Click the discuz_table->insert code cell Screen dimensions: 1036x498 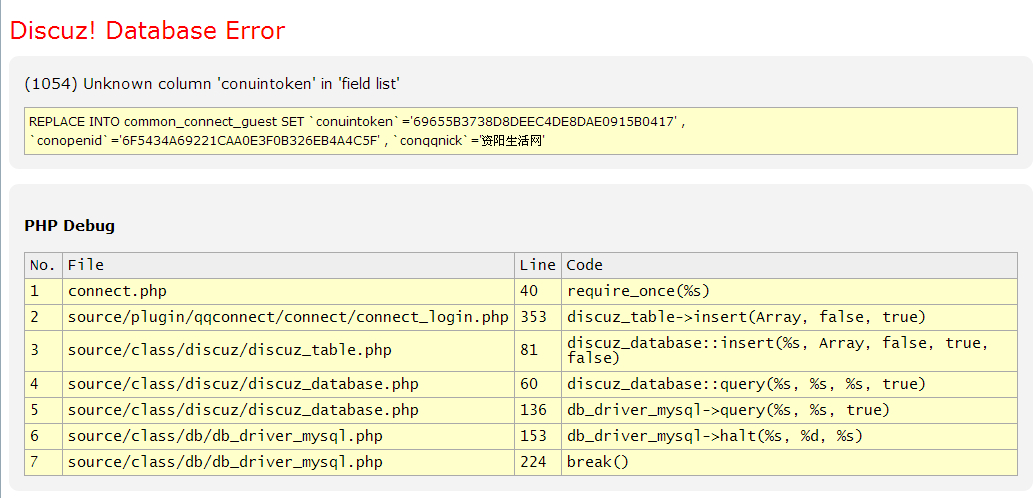[x=746, y=317]
